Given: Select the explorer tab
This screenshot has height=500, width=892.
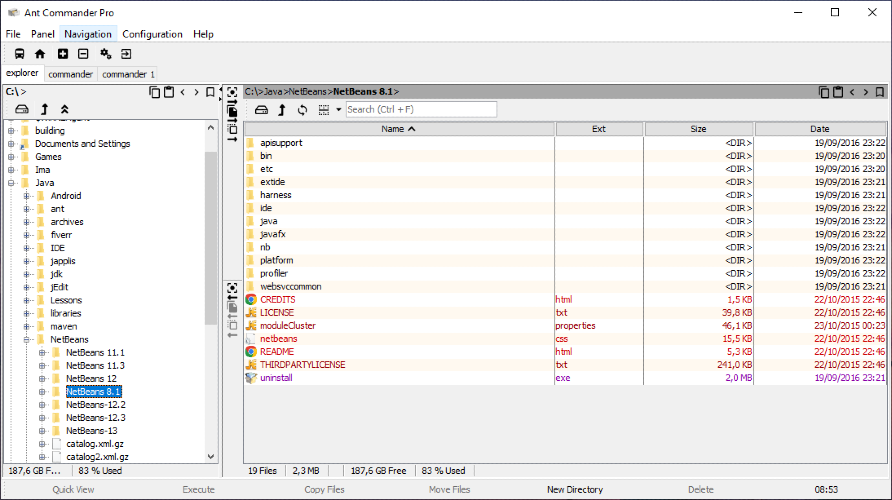Looking at the screenshot, I should [22, 73].
